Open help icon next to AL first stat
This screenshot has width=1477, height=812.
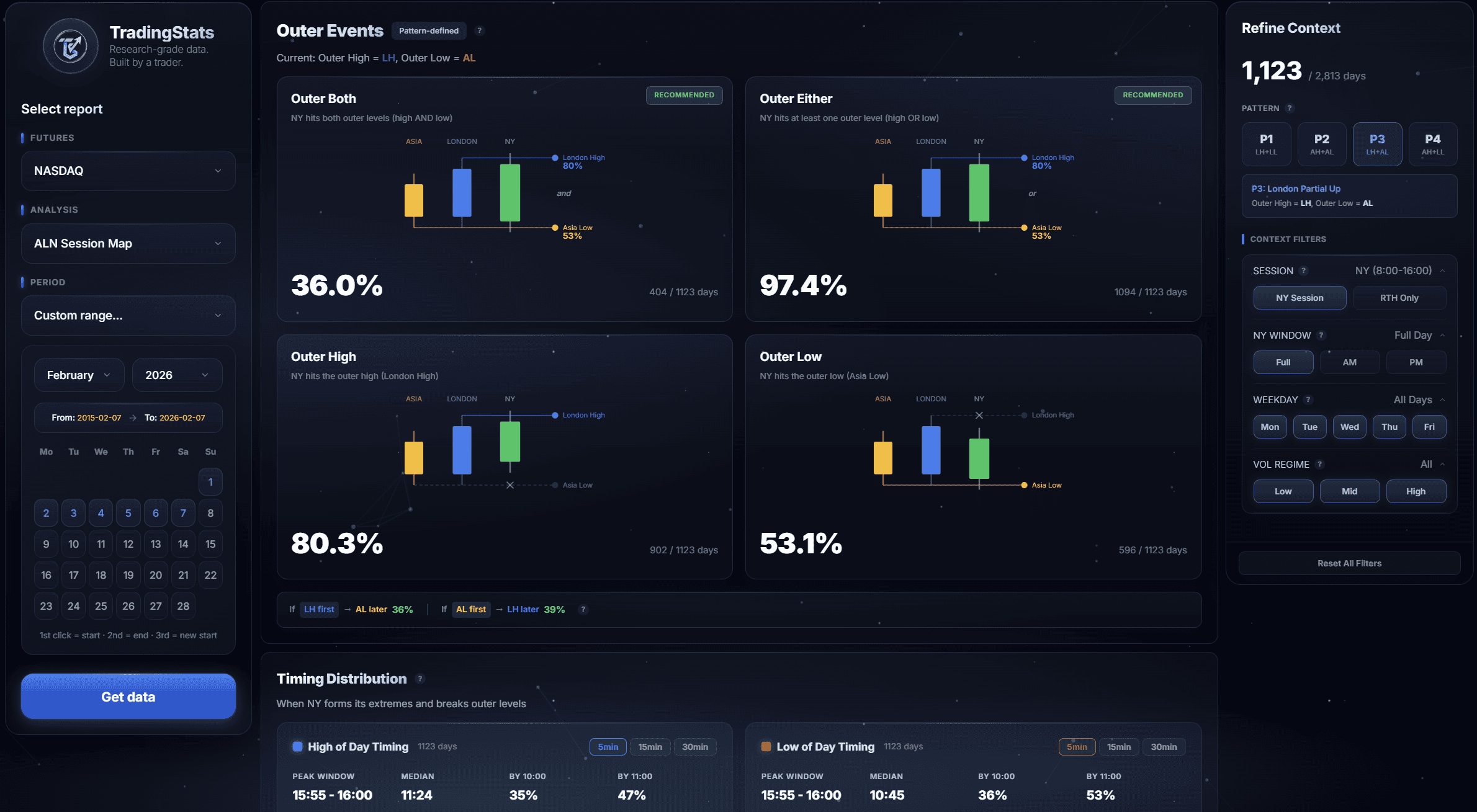tap(583, 609)
